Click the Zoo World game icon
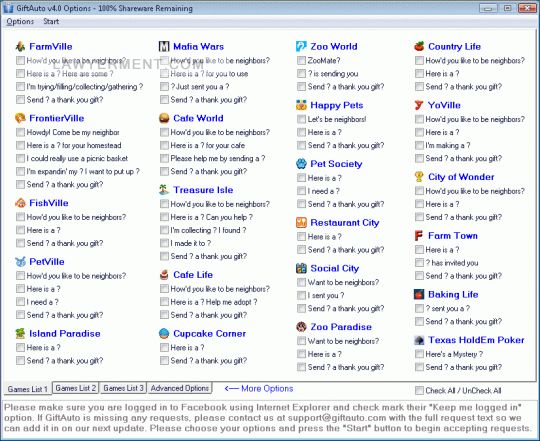This screenshot has height=441, width=540. pyautogui.click(x=301, y=46)
